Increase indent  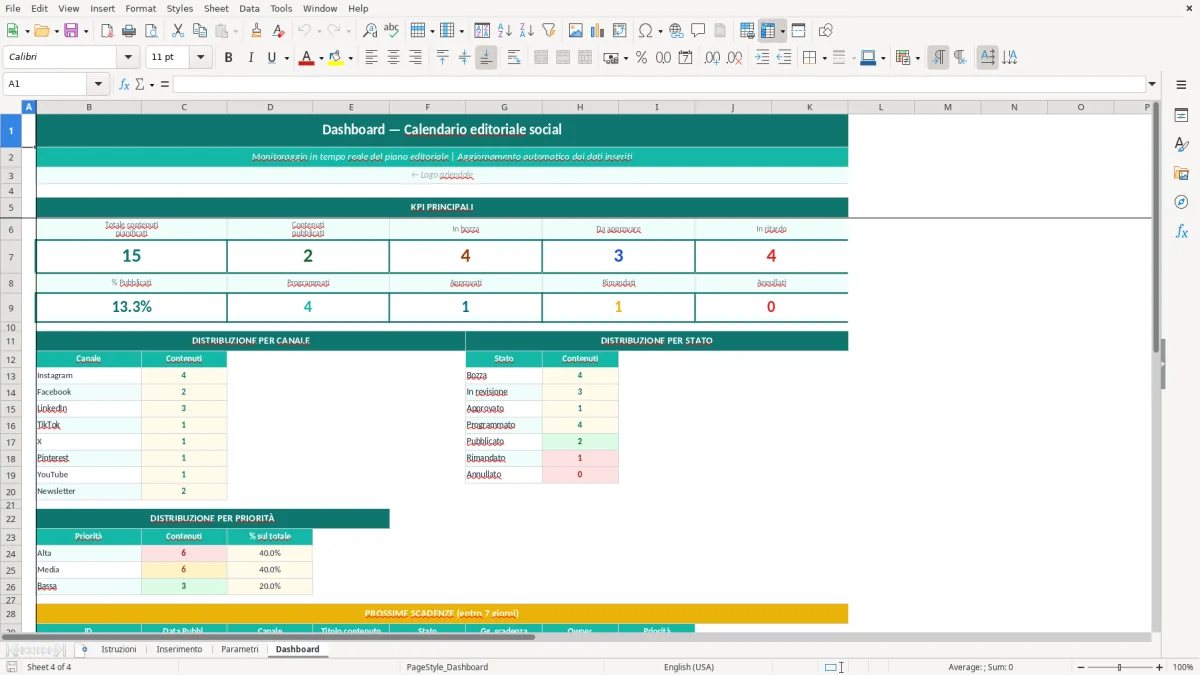pos(762,58)
